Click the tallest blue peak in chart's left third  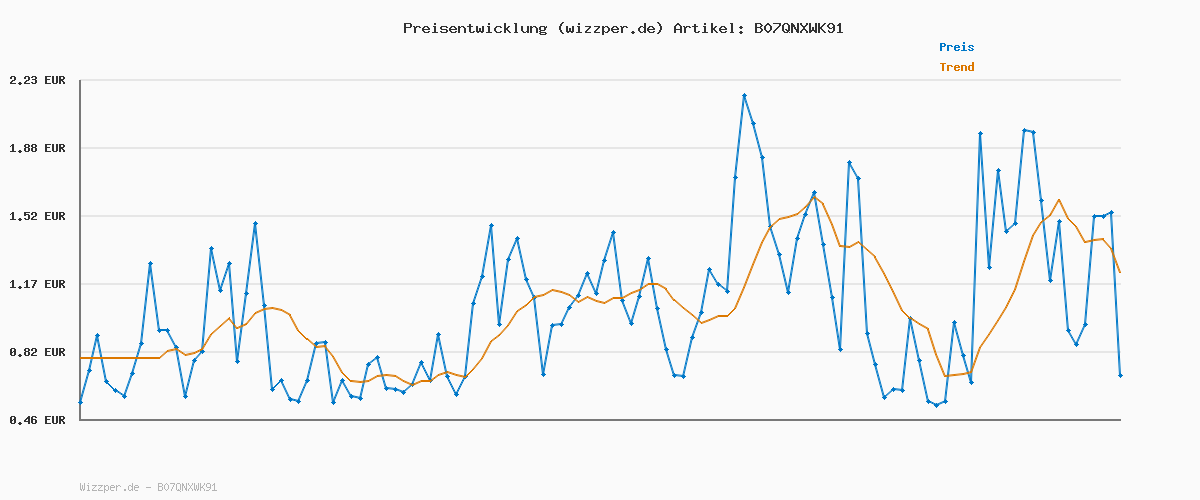click(255, 224)
